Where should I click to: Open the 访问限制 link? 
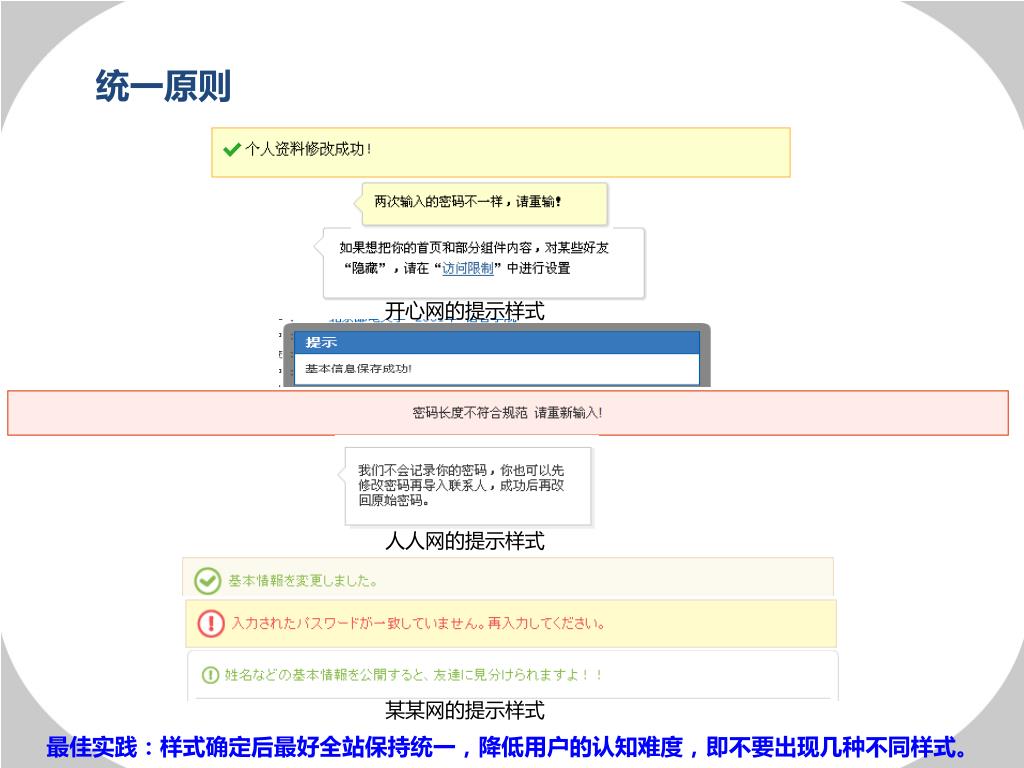point(468,268)
